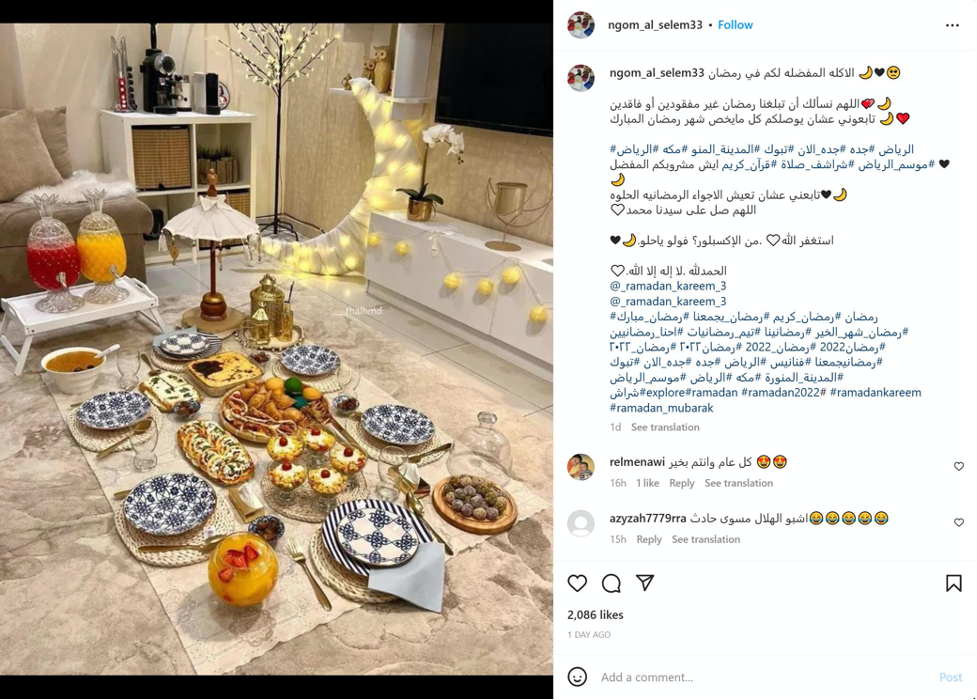The width and height of the screenshot is (977, 700).
Task: Open azyzah7779rra's default avatar
Action: coord(581,523)
